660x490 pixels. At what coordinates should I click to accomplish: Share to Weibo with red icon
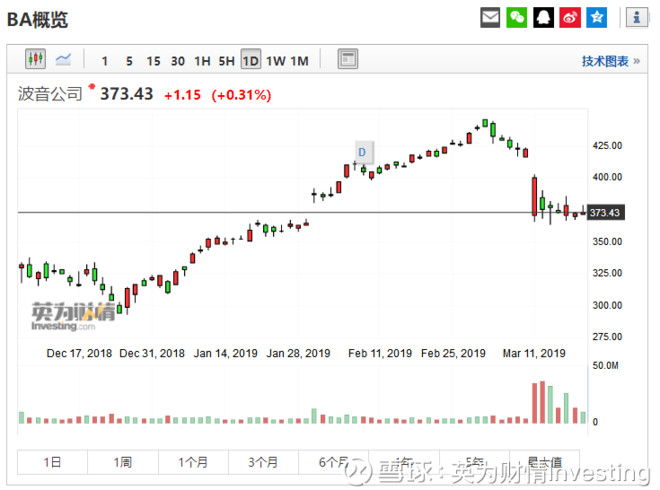click(x=570, y=18)
